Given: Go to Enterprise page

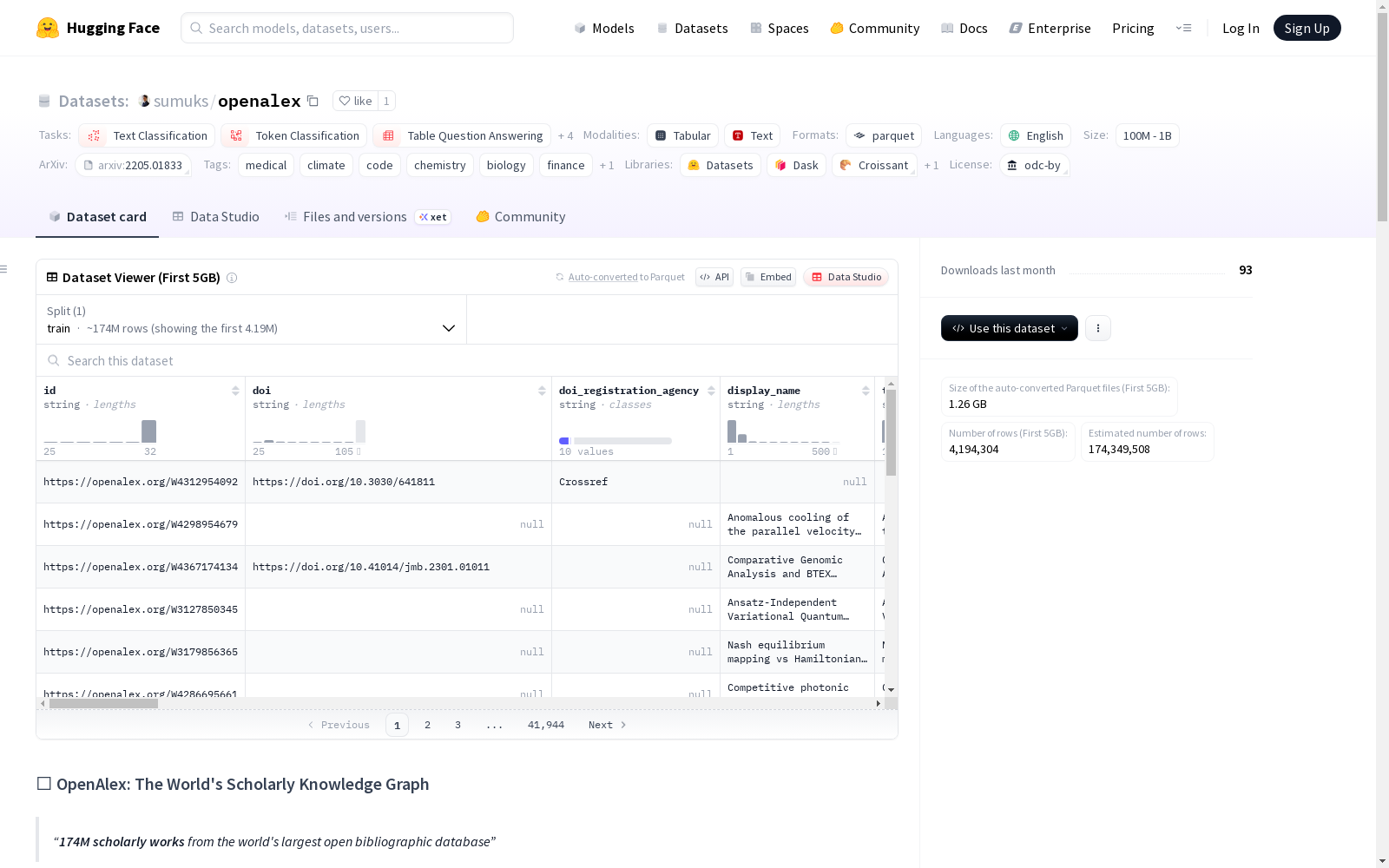Looking at the screenshot, I should (1050, 28).
